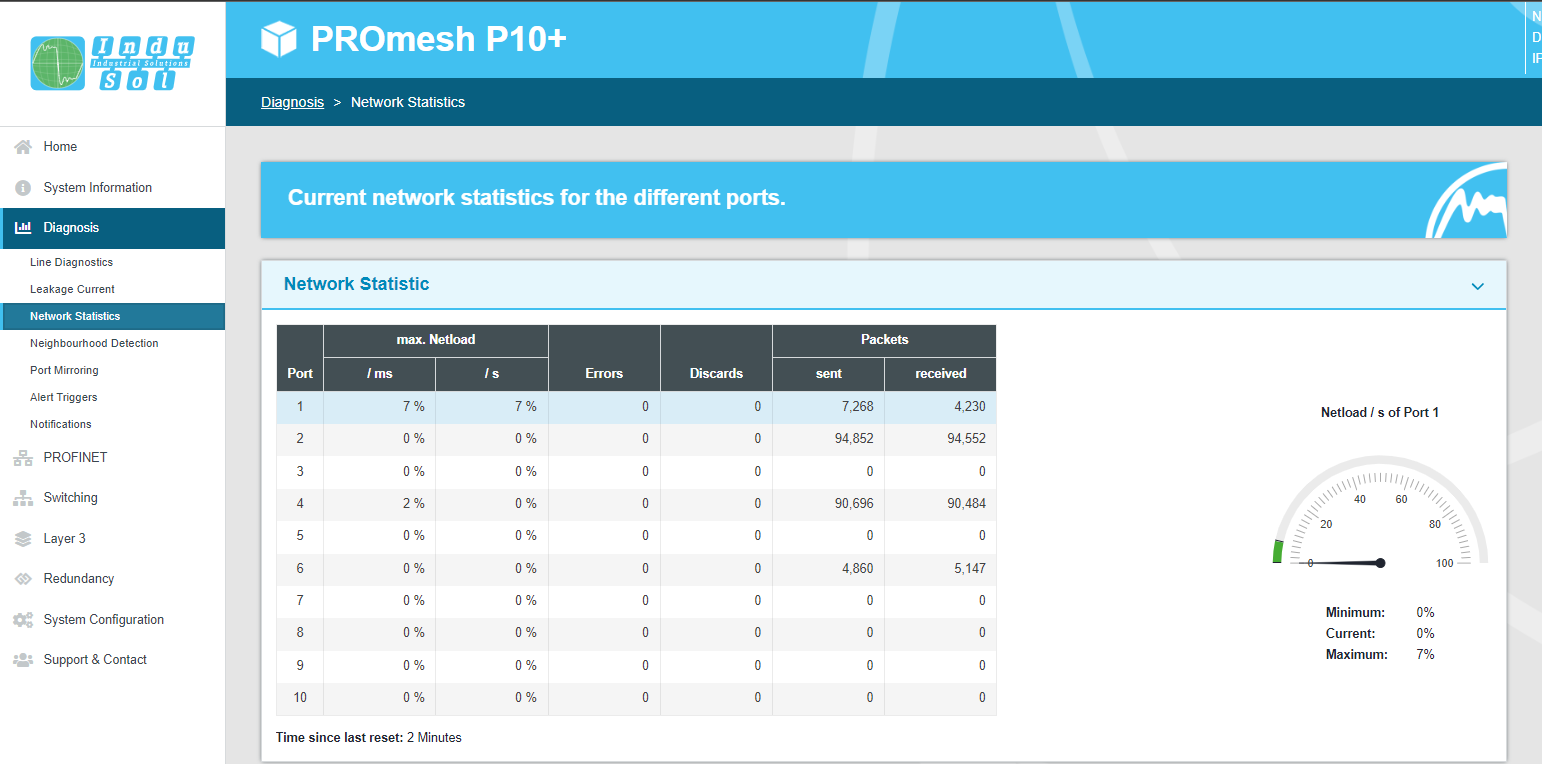The height and width of the screenshot is (764, 1542).
Task: Open the PROFINET menu section
Action: pyautogui.click(x=112, y=458)
